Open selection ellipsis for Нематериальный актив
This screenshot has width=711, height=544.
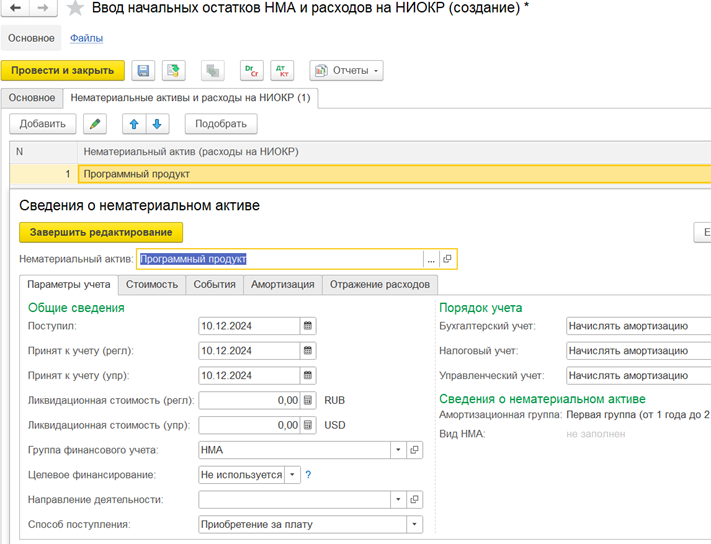(x=431, y=259)
